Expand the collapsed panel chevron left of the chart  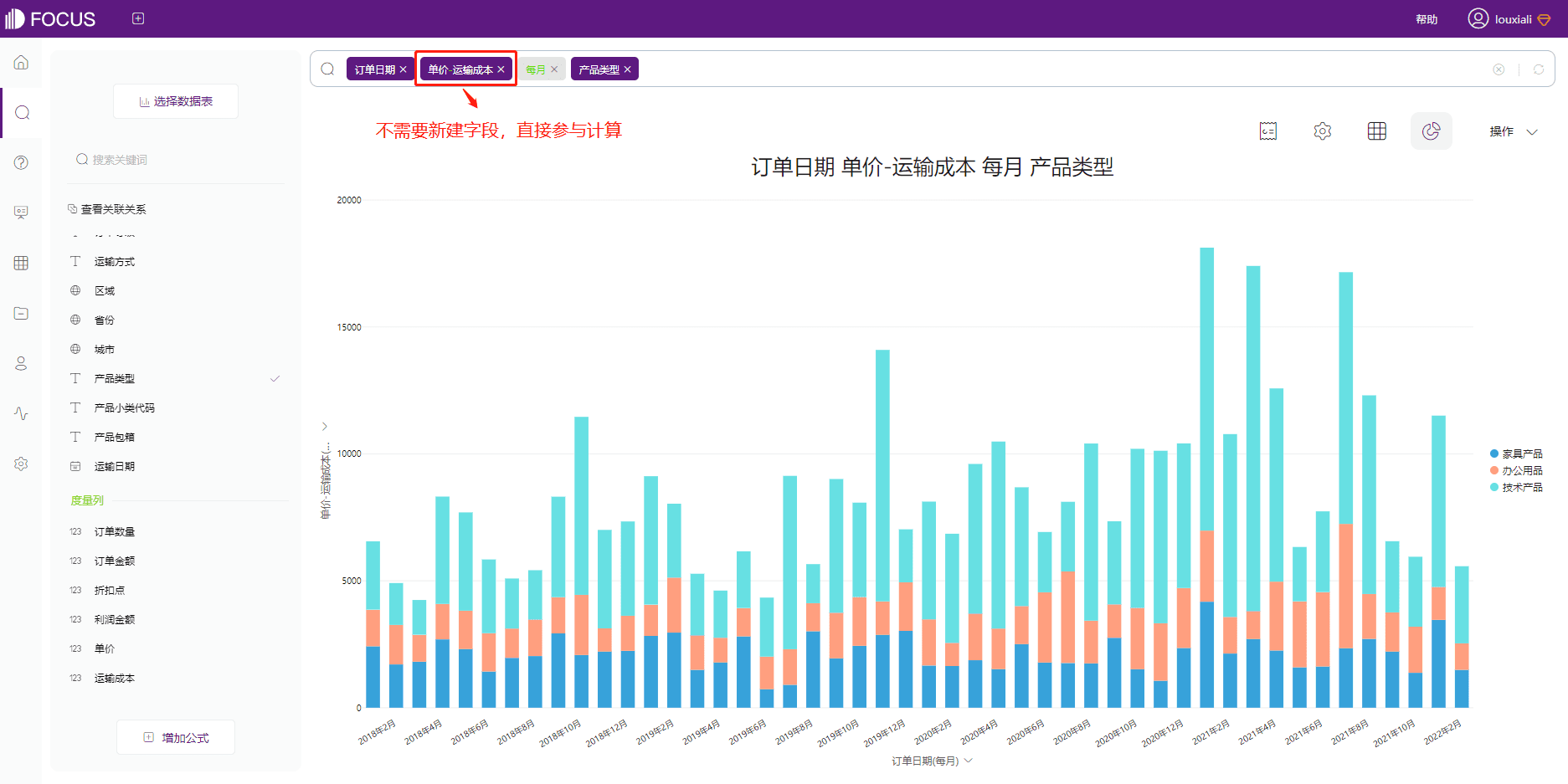325,427
